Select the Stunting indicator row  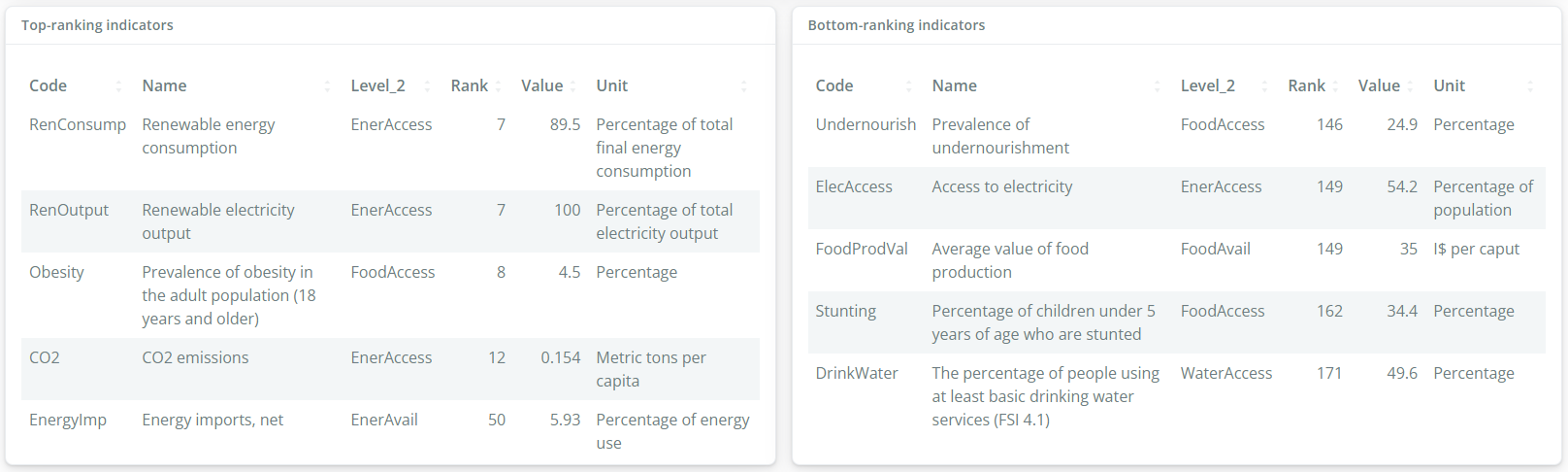point(1177,322)
